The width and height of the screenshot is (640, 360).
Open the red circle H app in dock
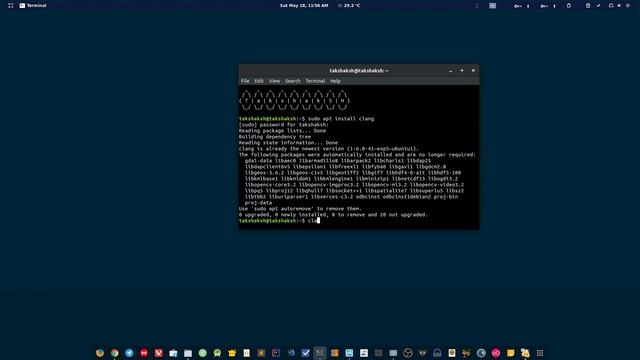[144, 353]
